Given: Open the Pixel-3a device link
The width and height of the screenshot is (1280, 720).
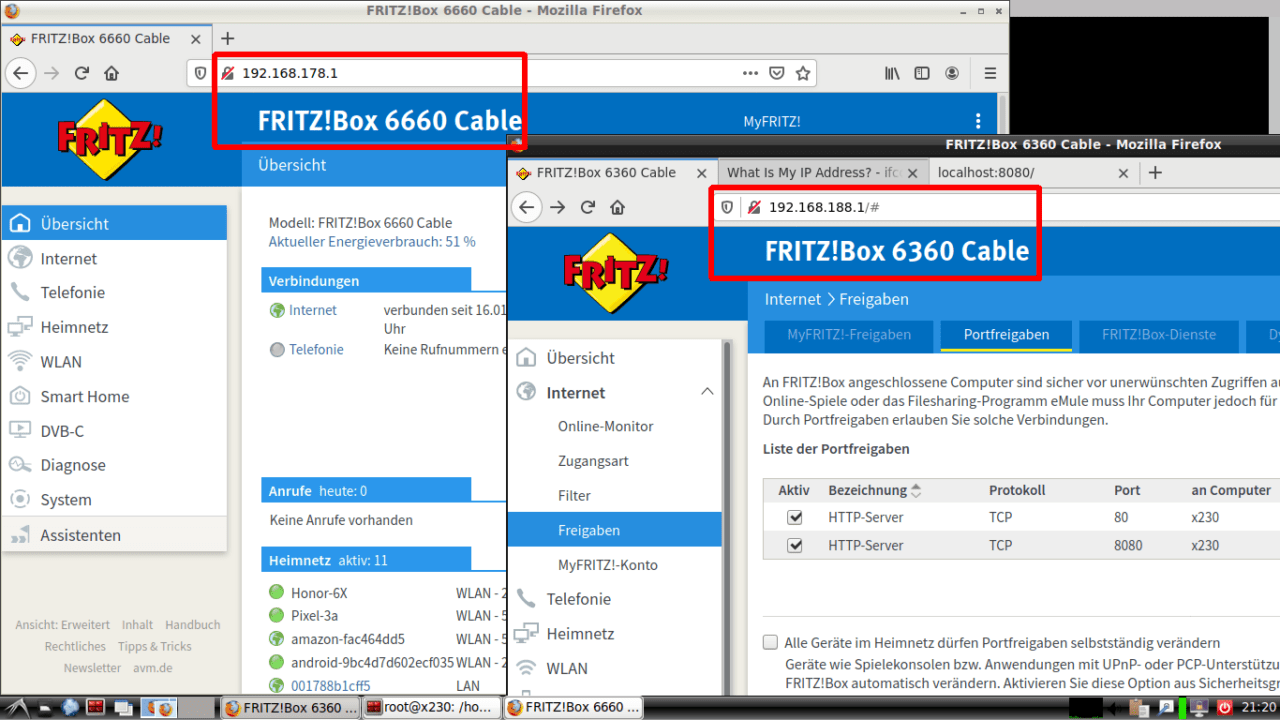Looking at the screenshot, I should (x=314, y=616).
